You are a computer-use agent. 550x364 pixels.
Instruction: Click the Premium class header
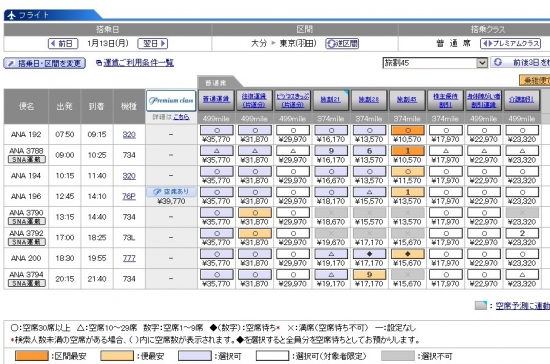(171, 100)
